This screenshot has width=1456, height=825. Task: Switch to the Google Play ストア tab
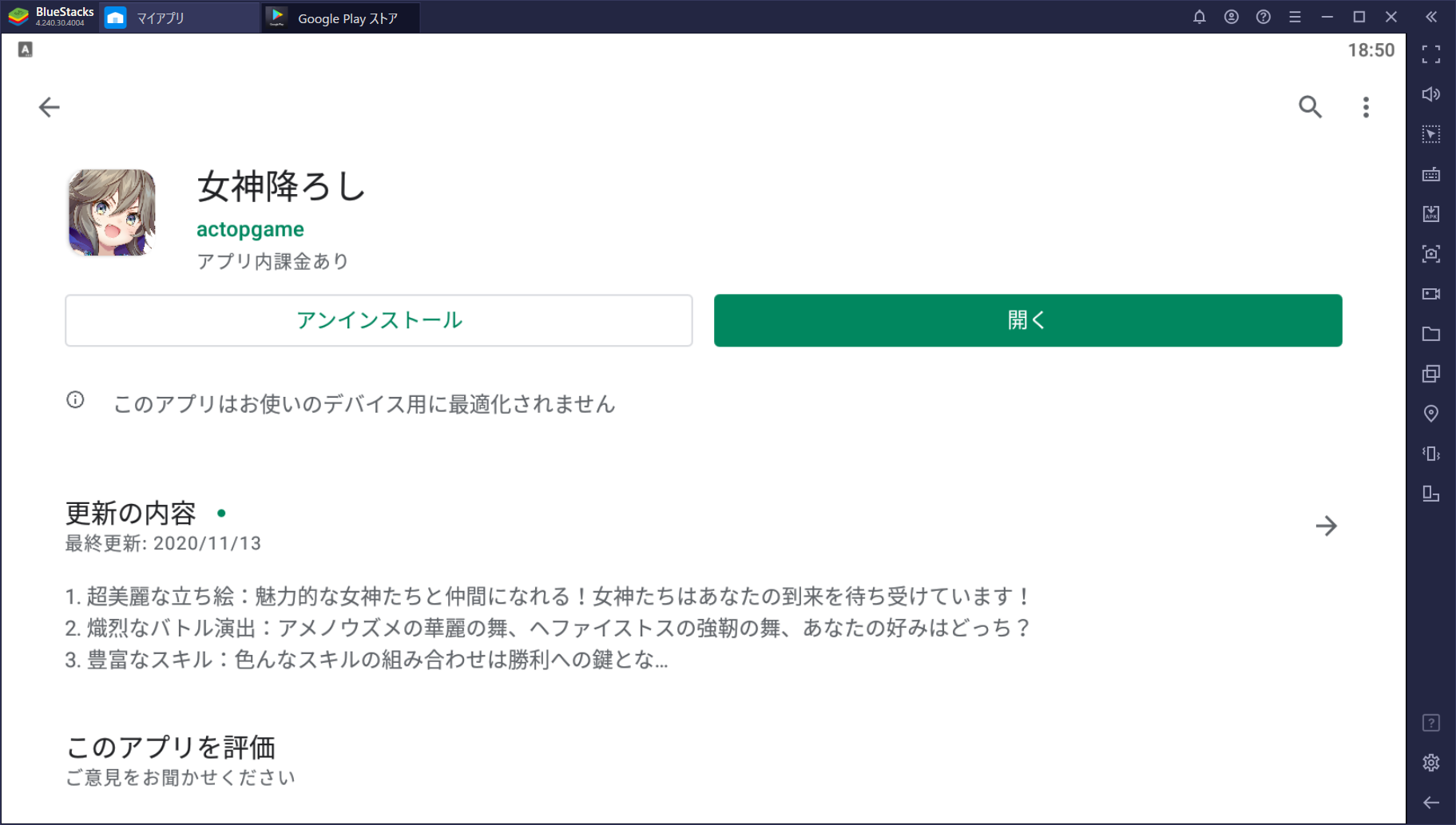(339, 18)
